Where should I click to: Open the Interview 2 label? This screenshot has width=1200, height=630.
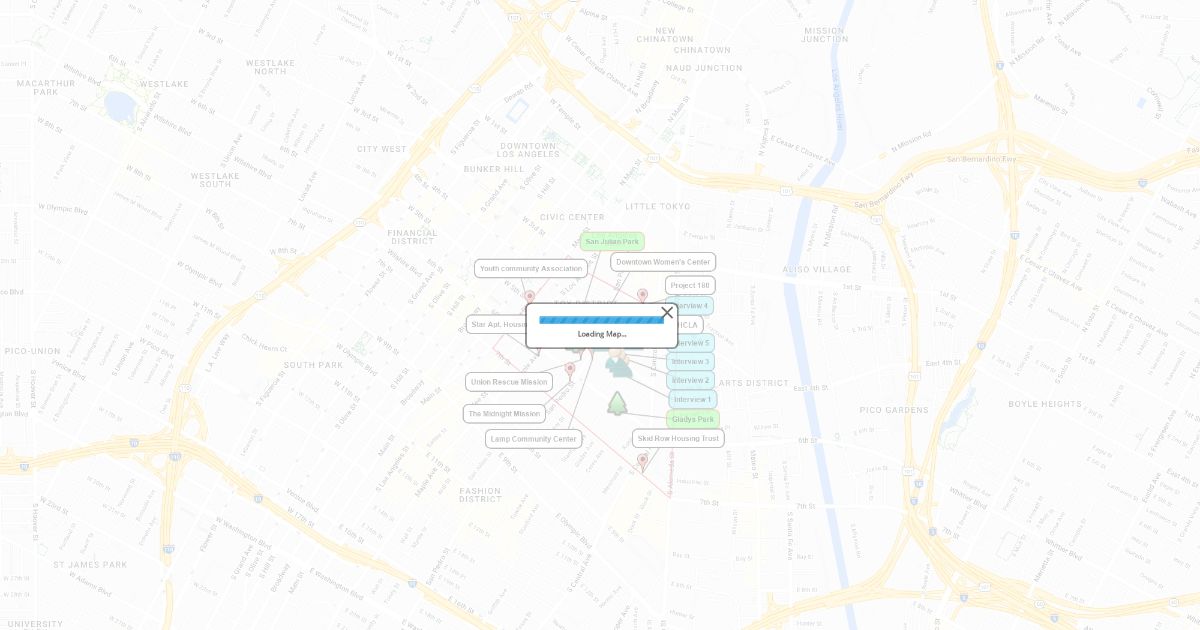tap(691, 381)
